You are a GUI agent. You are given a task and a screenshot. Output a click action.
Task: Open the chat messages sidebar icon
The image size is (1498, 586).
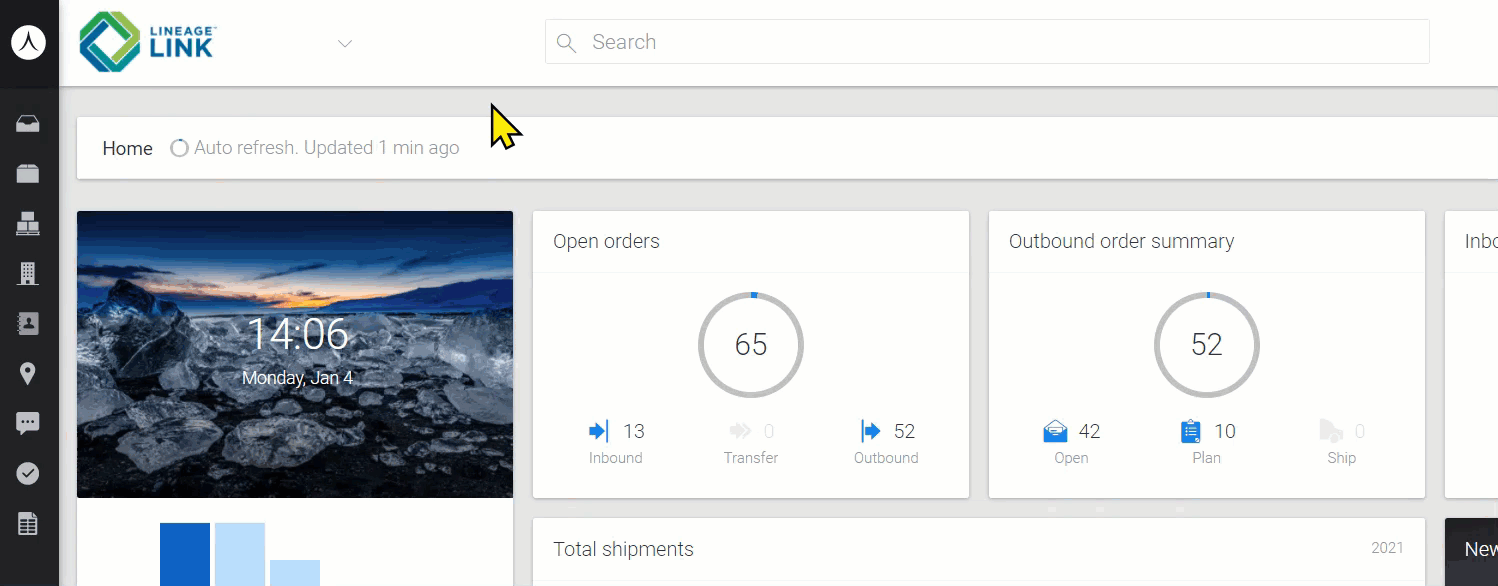pyautogui.click(x=28, y=423)
